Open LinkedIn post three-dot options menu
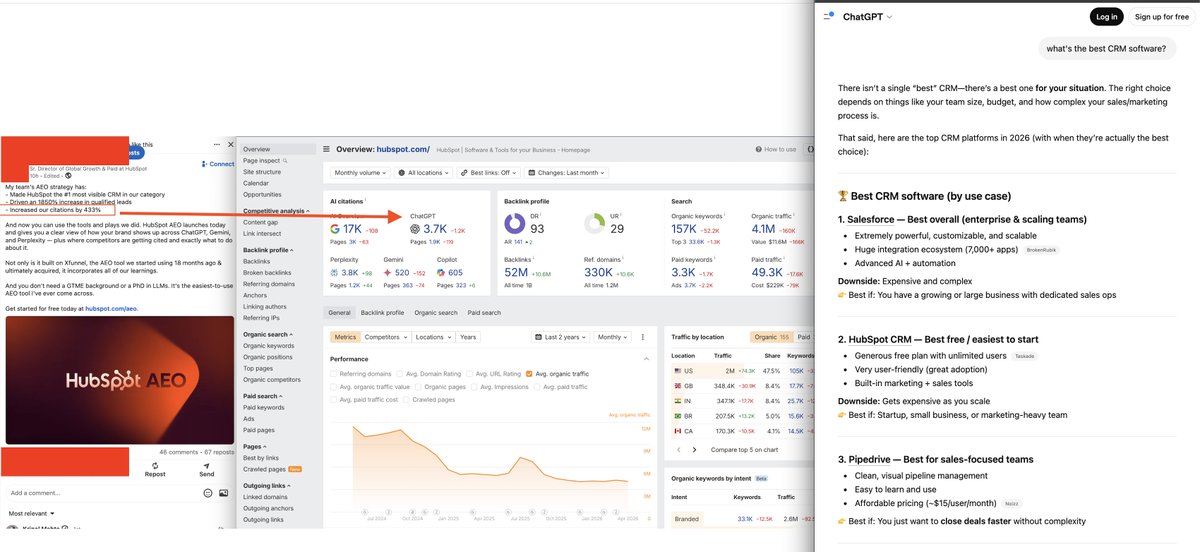1200x552 pixels. click(216, 146)
